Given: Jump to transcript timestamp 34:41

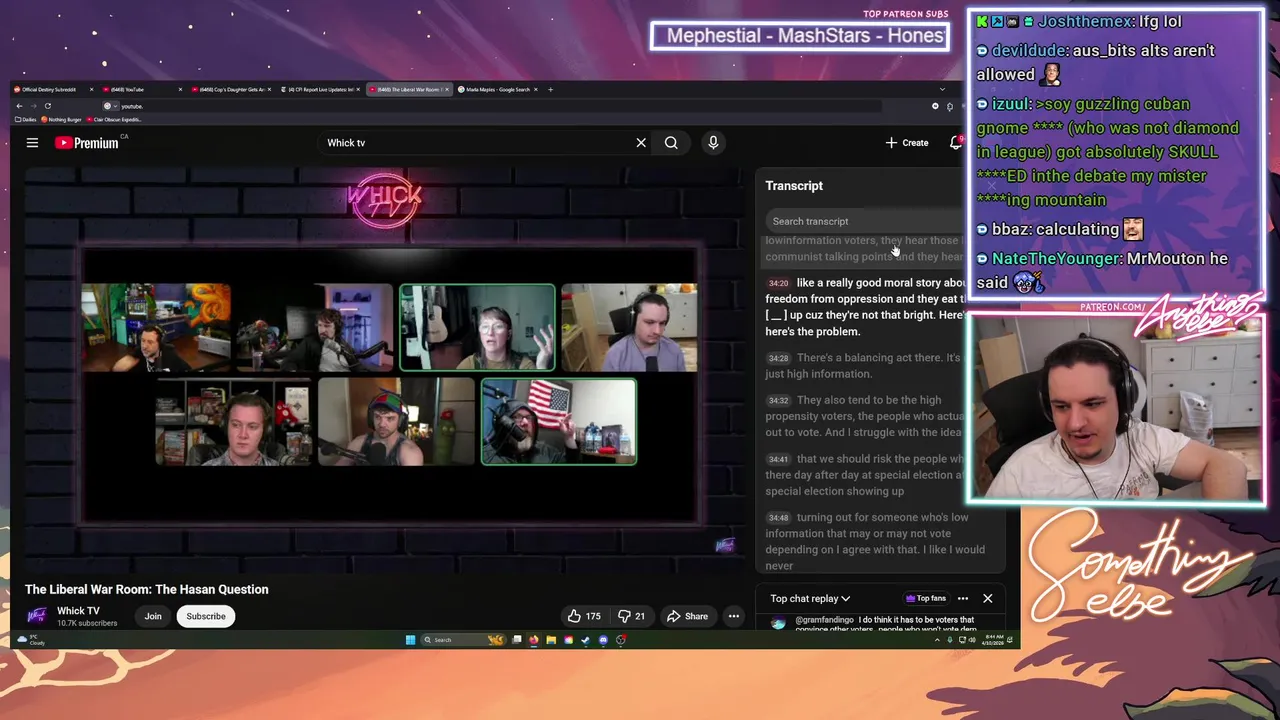Looking at the screenshot, I should pos(779,459).
